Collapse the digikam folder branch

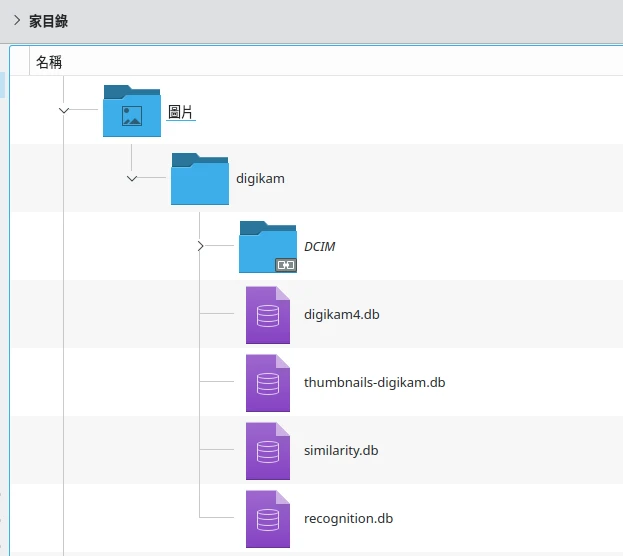click(x=132, y=178)
